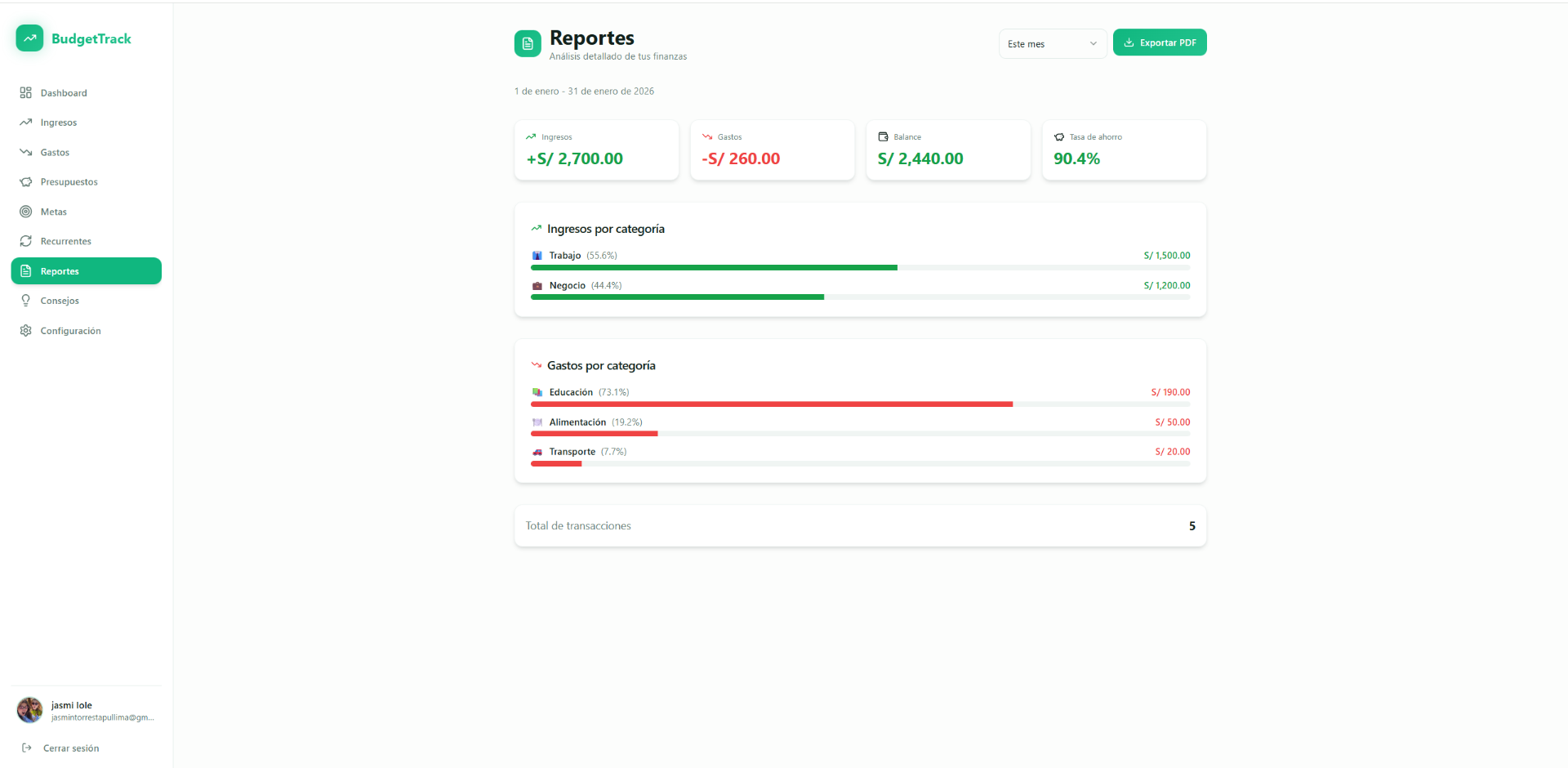Open the Dashboard from the sidebar icon
Screen dimensions: 1568x768
[x=25, y=92]
